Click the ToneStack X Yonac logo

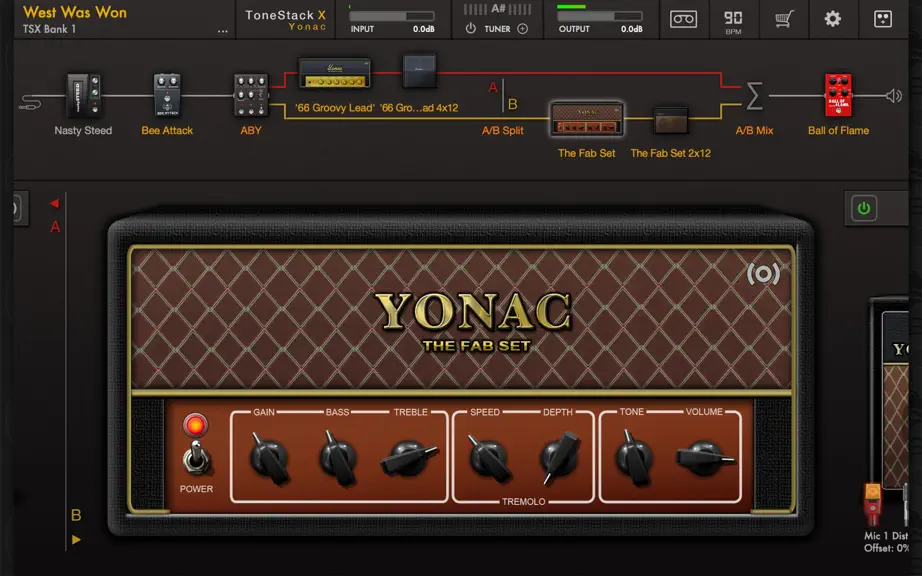click(x=286, y=19)
